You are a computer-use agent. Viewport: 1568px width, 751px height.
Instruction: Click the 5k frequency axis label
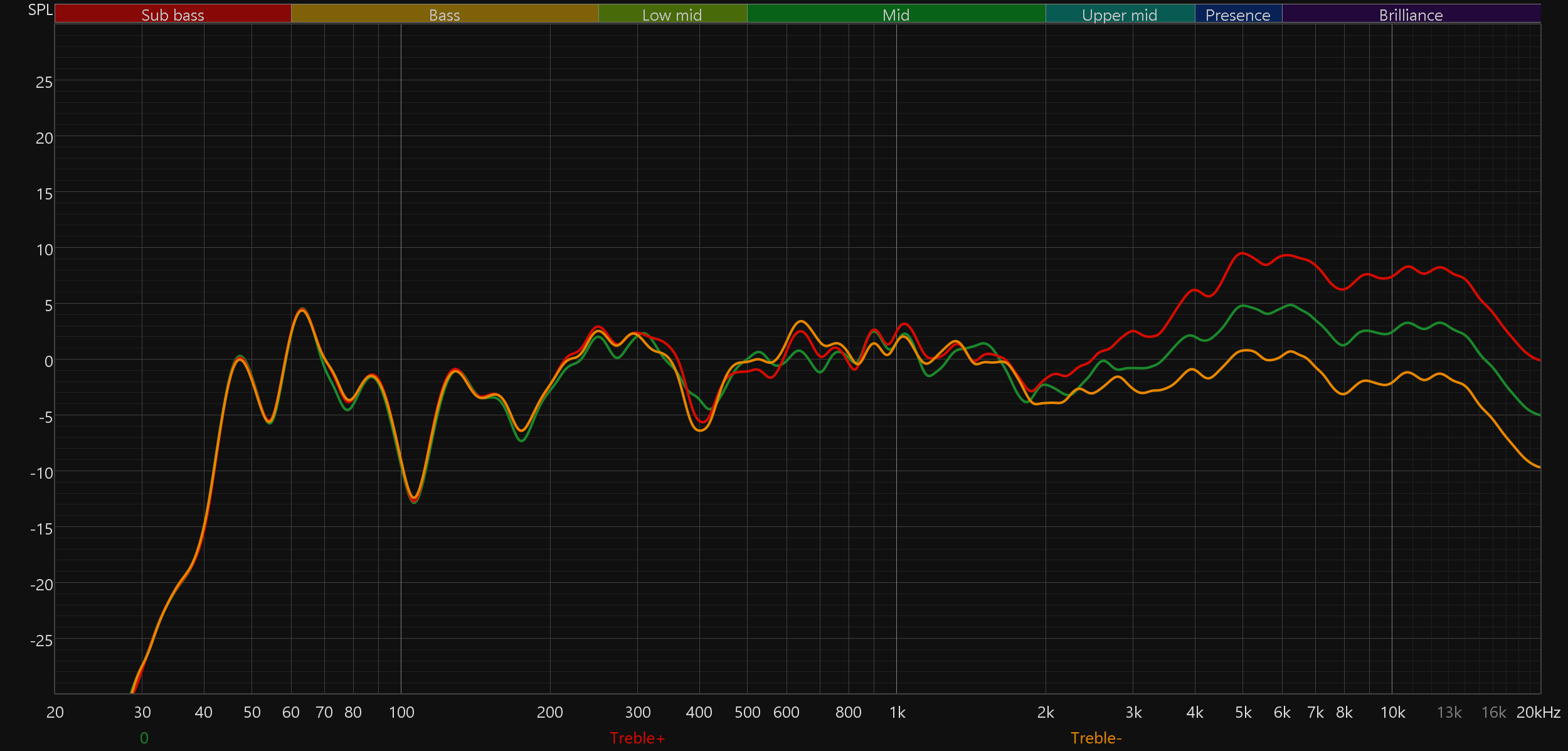tap(1243, 712)
